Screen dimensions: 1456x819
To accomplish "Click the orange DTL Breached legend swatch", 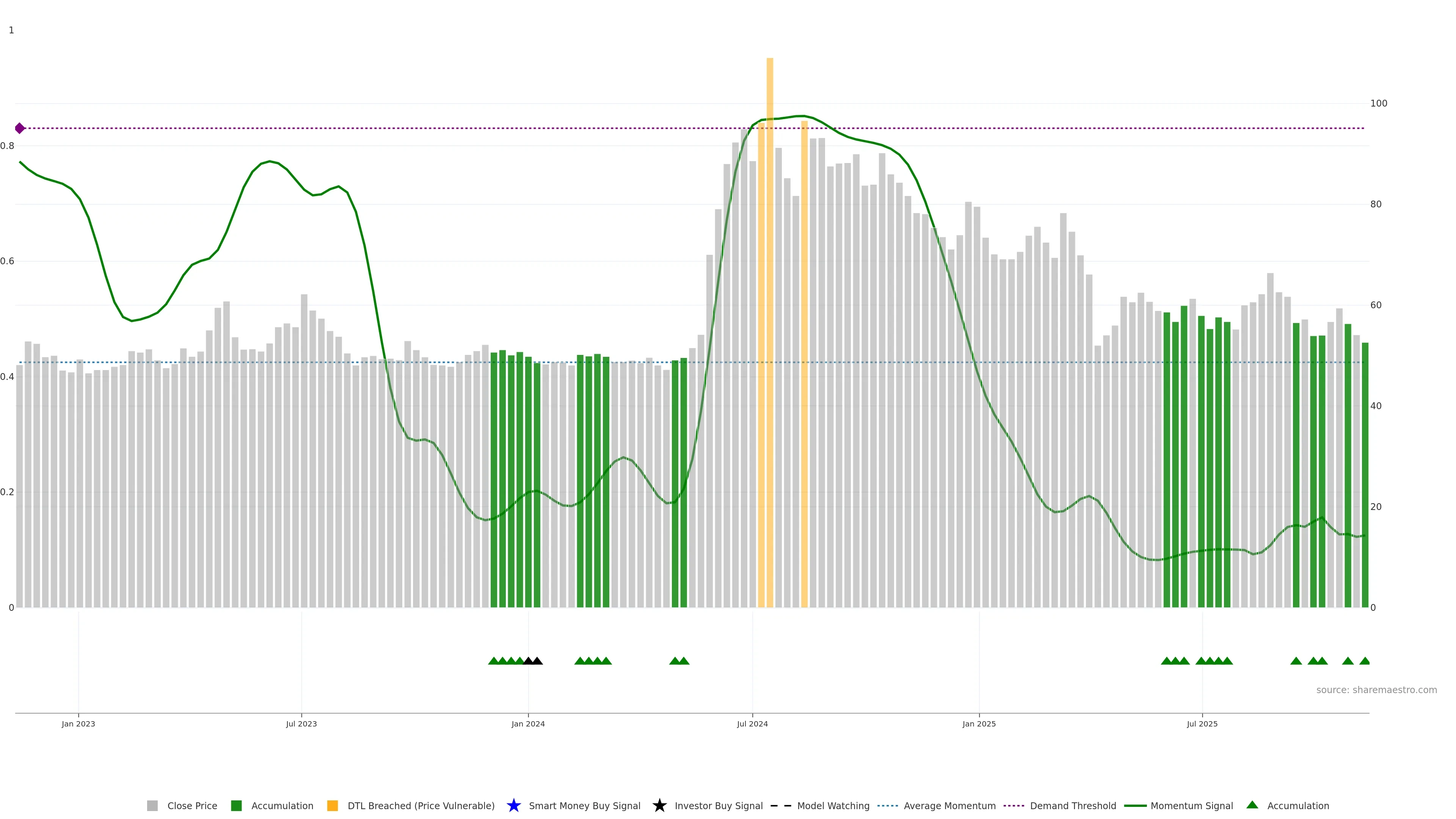I will tap(333, 805).
